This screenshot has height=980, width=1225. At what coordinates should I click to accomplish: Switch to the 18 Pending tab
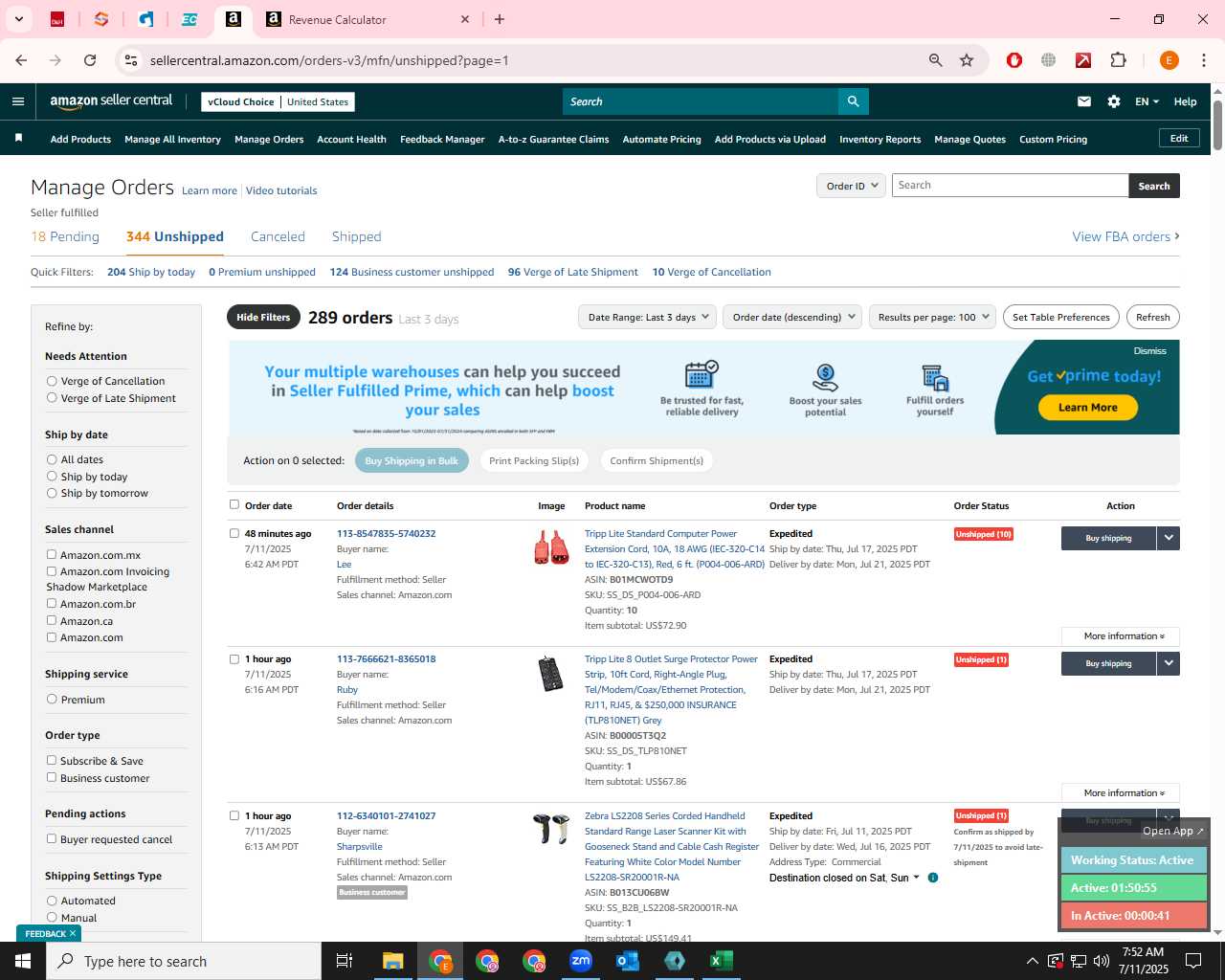(x=65, y=236)
